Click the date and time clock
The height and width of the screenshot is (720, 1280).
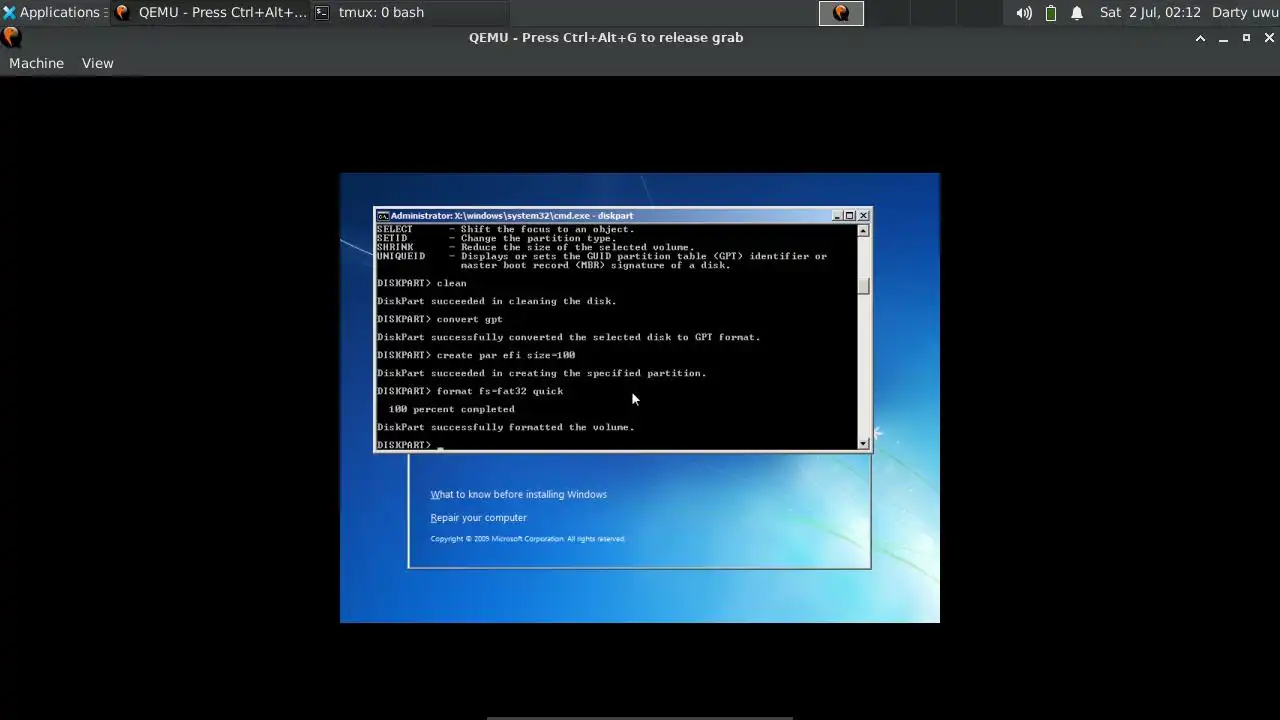click(1150, 12)
